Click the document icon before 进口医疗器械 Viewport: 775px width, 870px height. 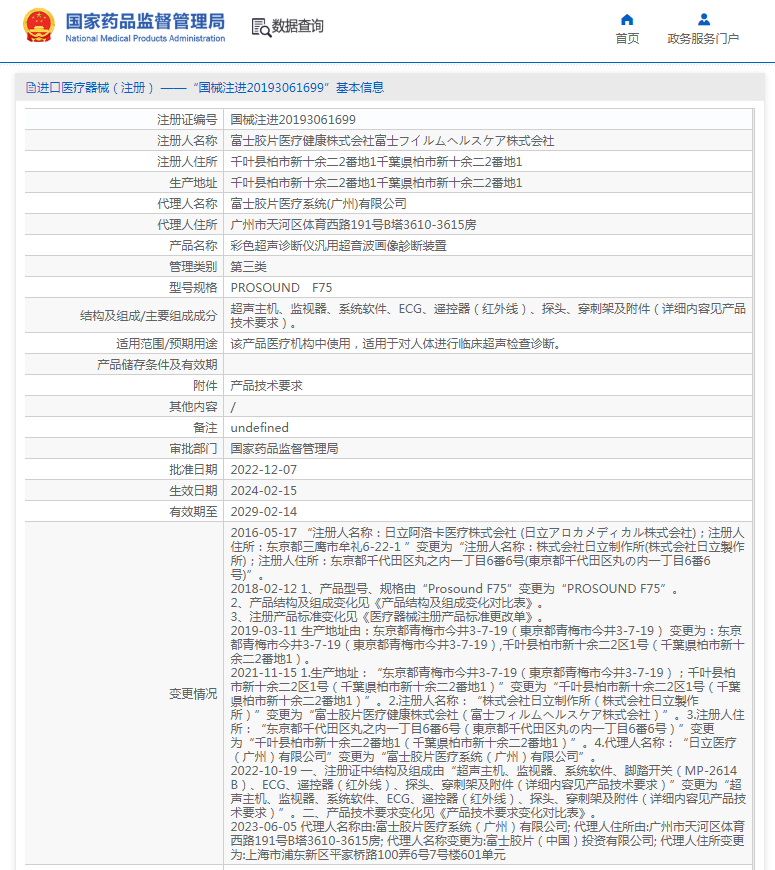click(31, 88)
